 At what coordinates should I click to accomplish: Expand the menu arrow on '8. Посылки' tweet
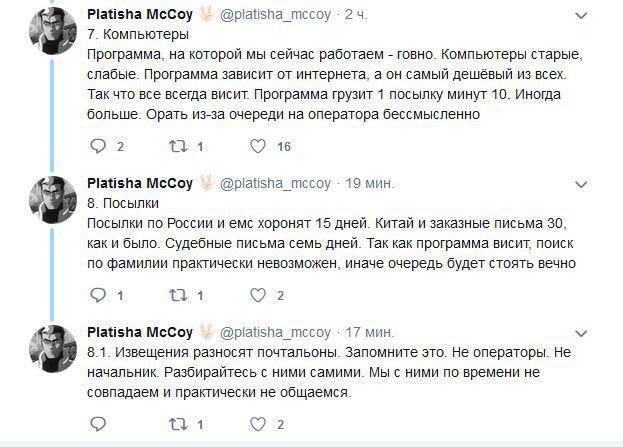(582, 185)
